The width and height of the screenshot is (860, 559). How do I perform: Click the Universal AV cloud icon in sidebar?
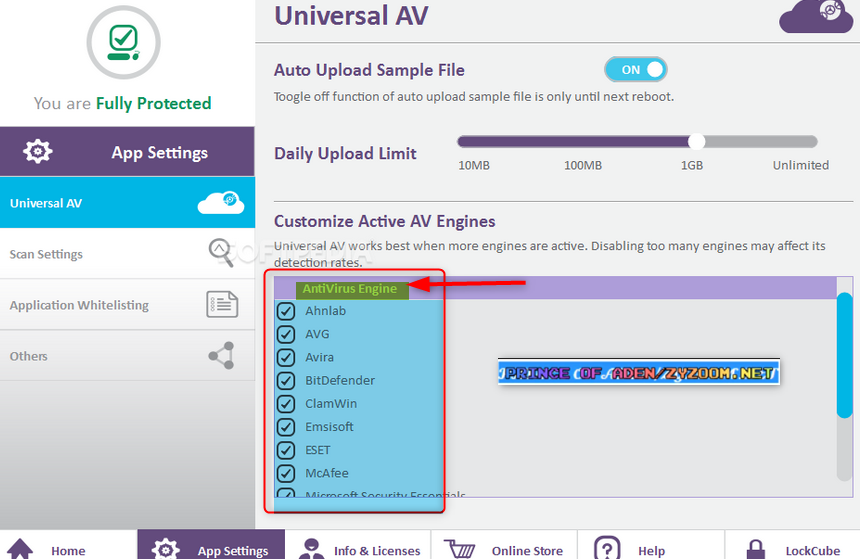pos(221,202)
